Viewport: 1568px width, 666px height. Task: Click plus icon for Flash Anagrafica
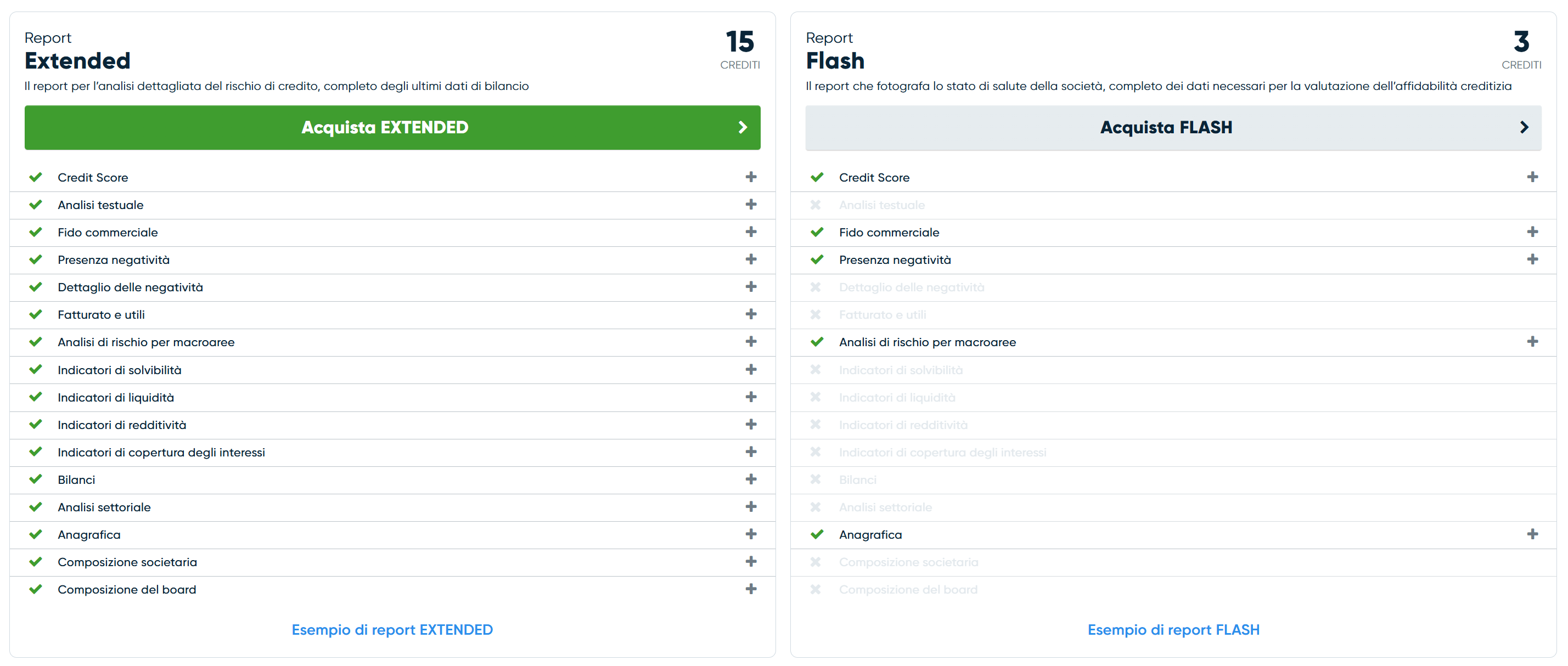tap(1532, 534)
